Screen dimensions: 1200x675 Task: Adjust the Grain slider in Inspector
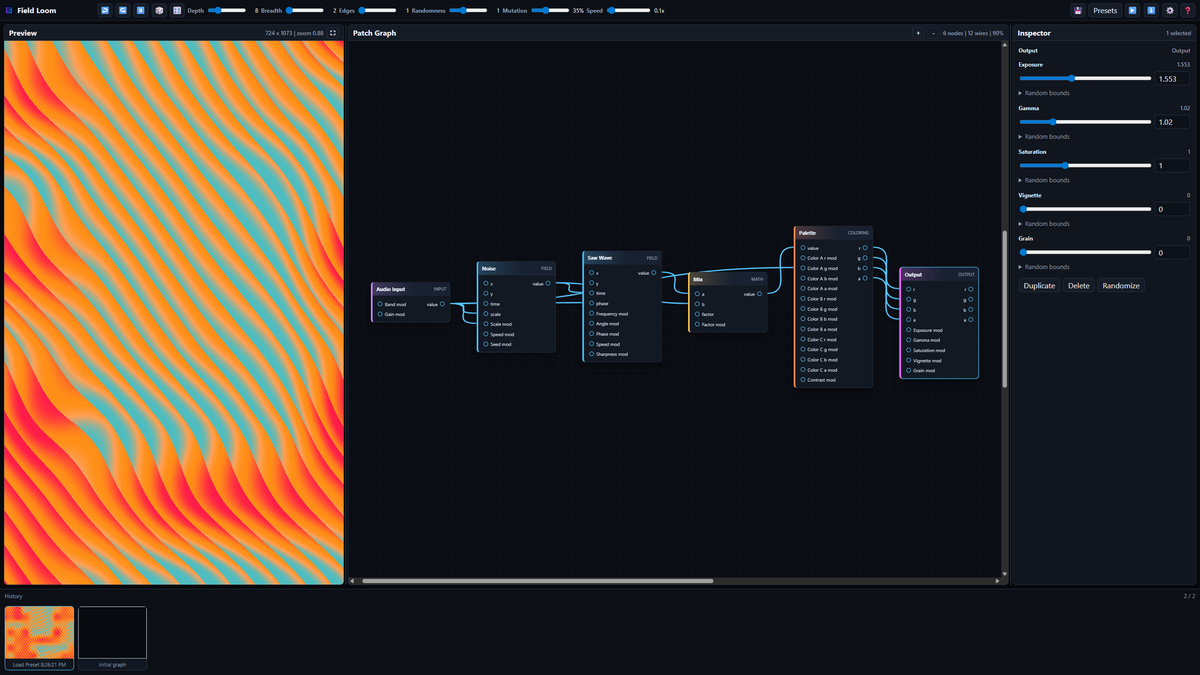point(1085,252)
